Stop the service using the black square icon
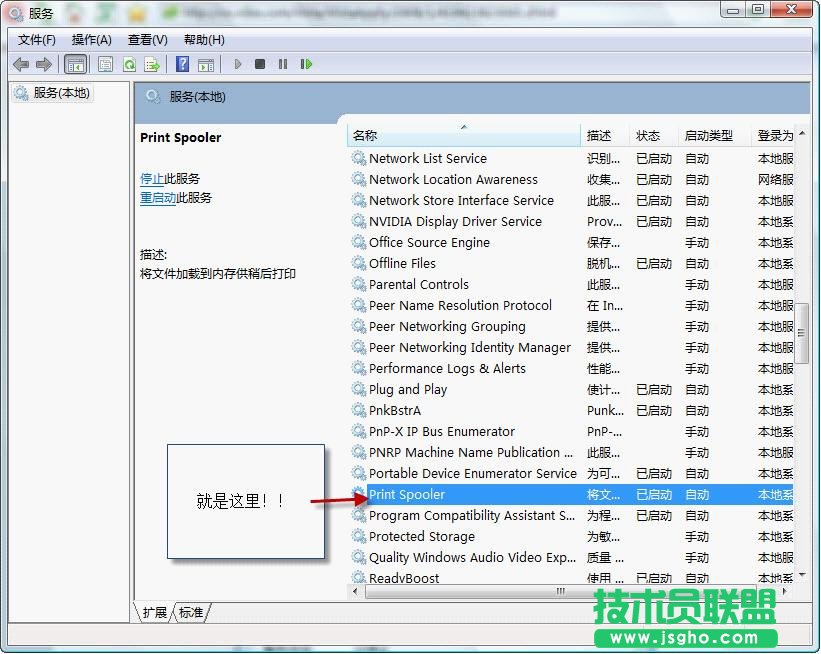The width and height of the screenshot is (821, 654). 259,64
